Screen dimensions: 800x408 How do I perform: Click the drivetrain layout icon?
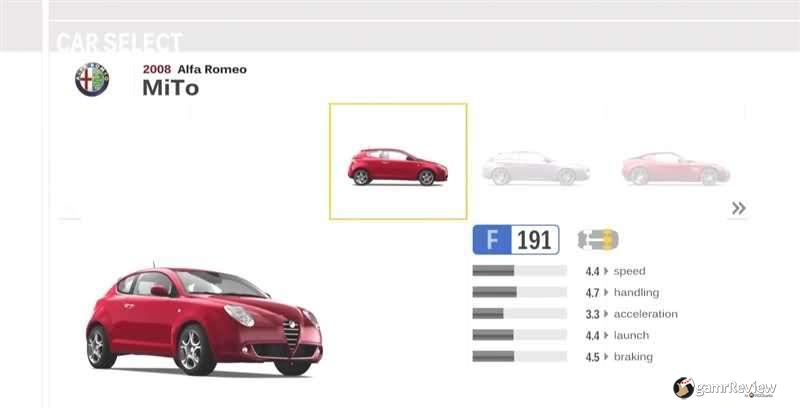click(598, 240)
